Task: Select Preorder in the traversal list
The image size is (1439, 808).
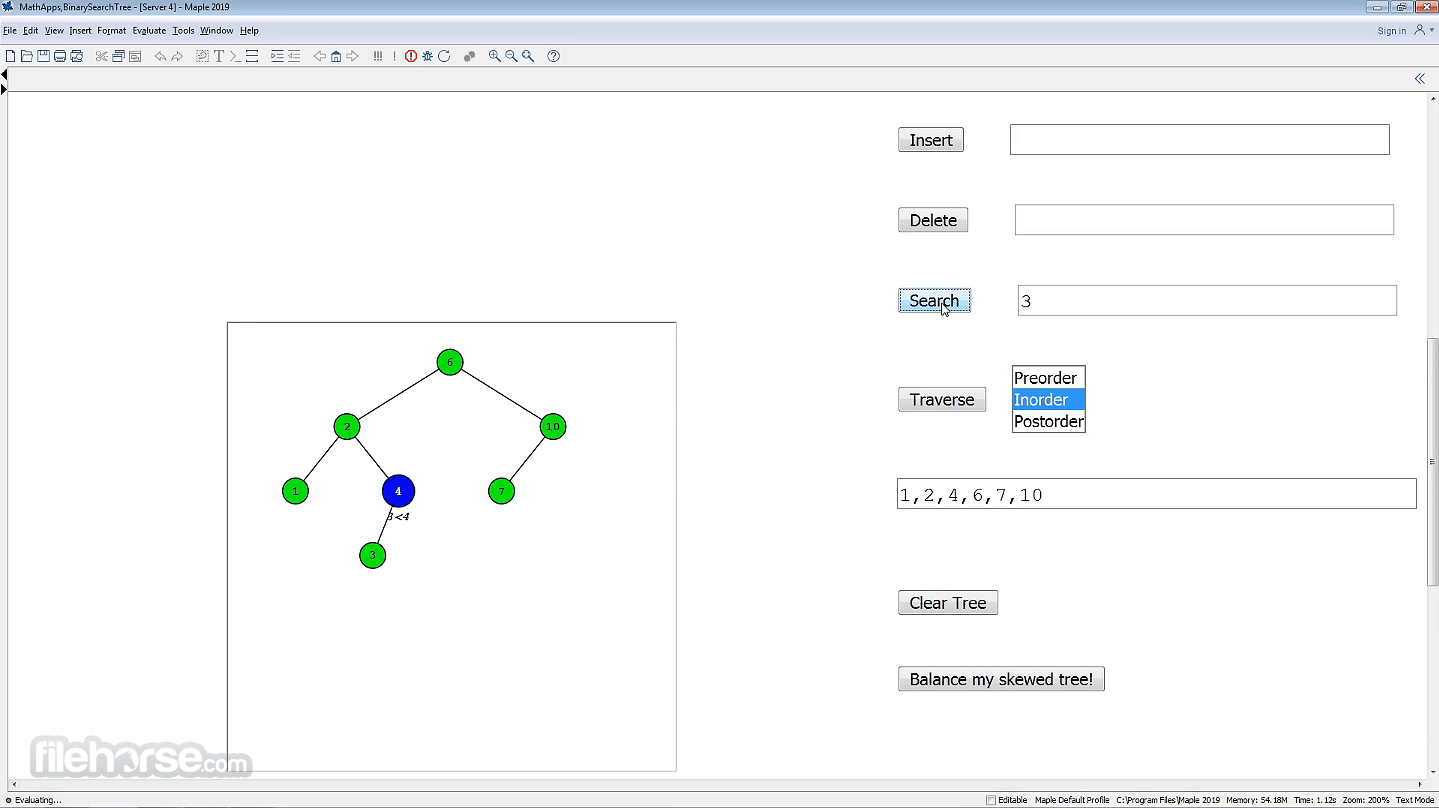Action: coord(1048,378)
